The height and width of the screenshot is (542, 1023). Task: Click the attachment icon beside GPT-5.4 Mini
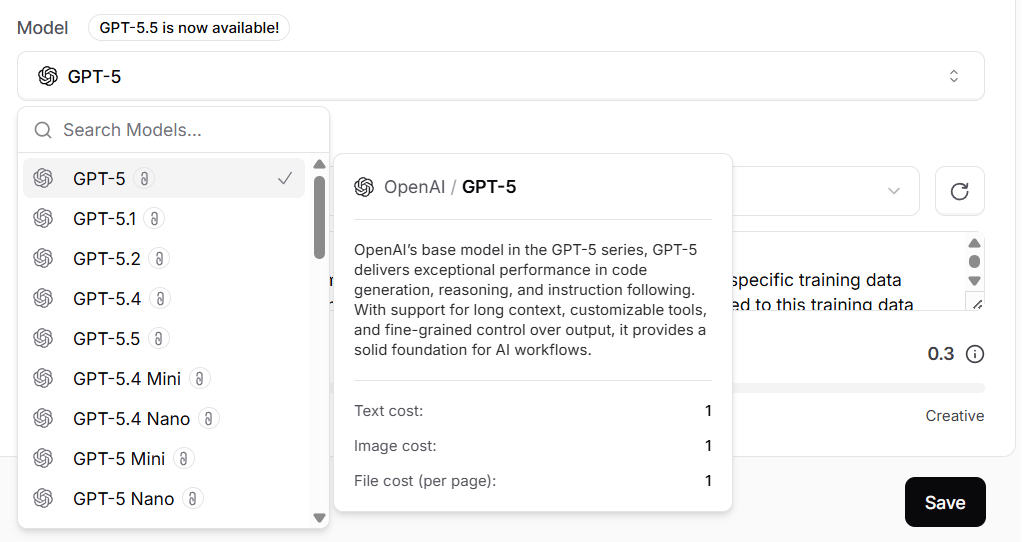click(200, 378)
